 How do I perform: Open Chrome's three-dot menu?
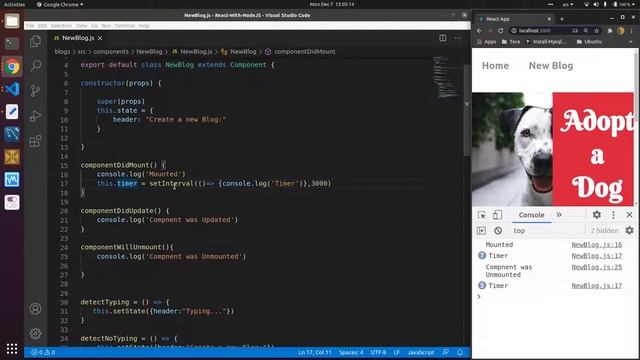coord(631,31)
